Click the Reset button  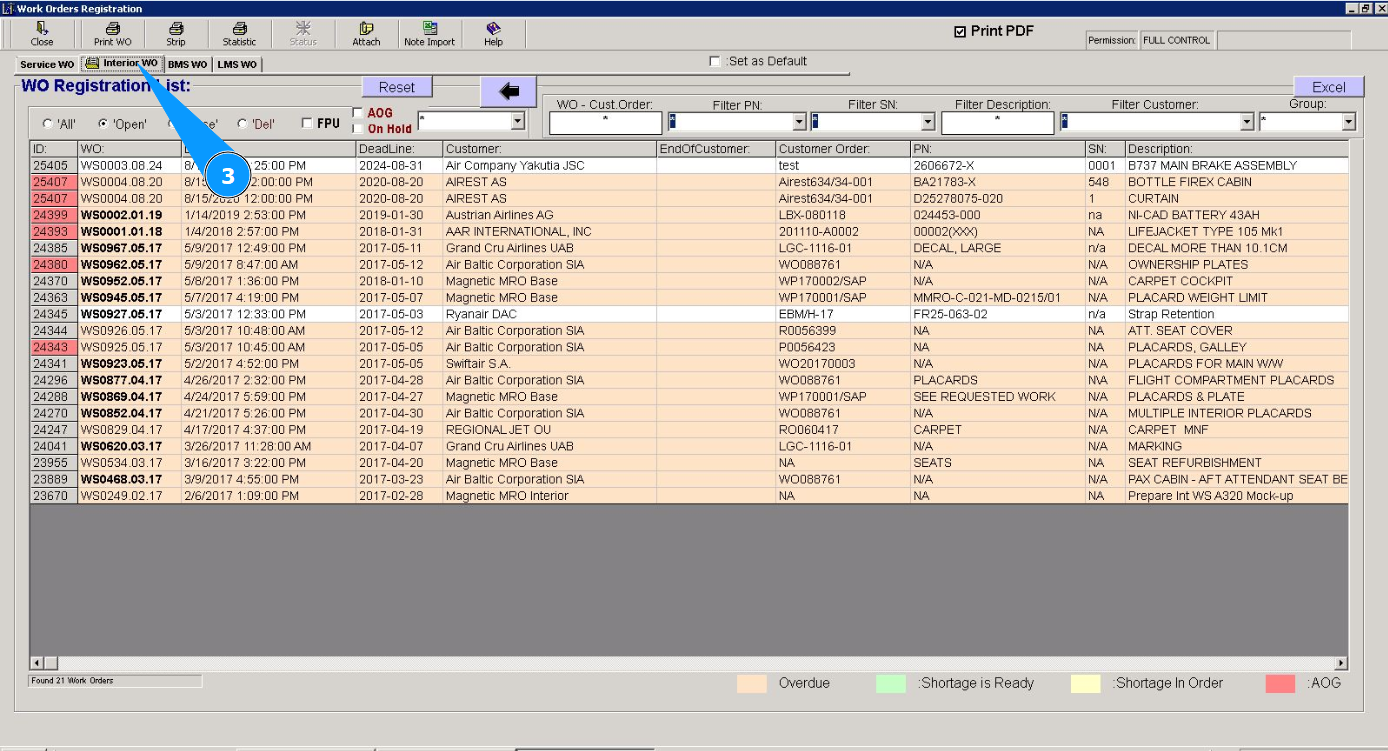point(397,87)
